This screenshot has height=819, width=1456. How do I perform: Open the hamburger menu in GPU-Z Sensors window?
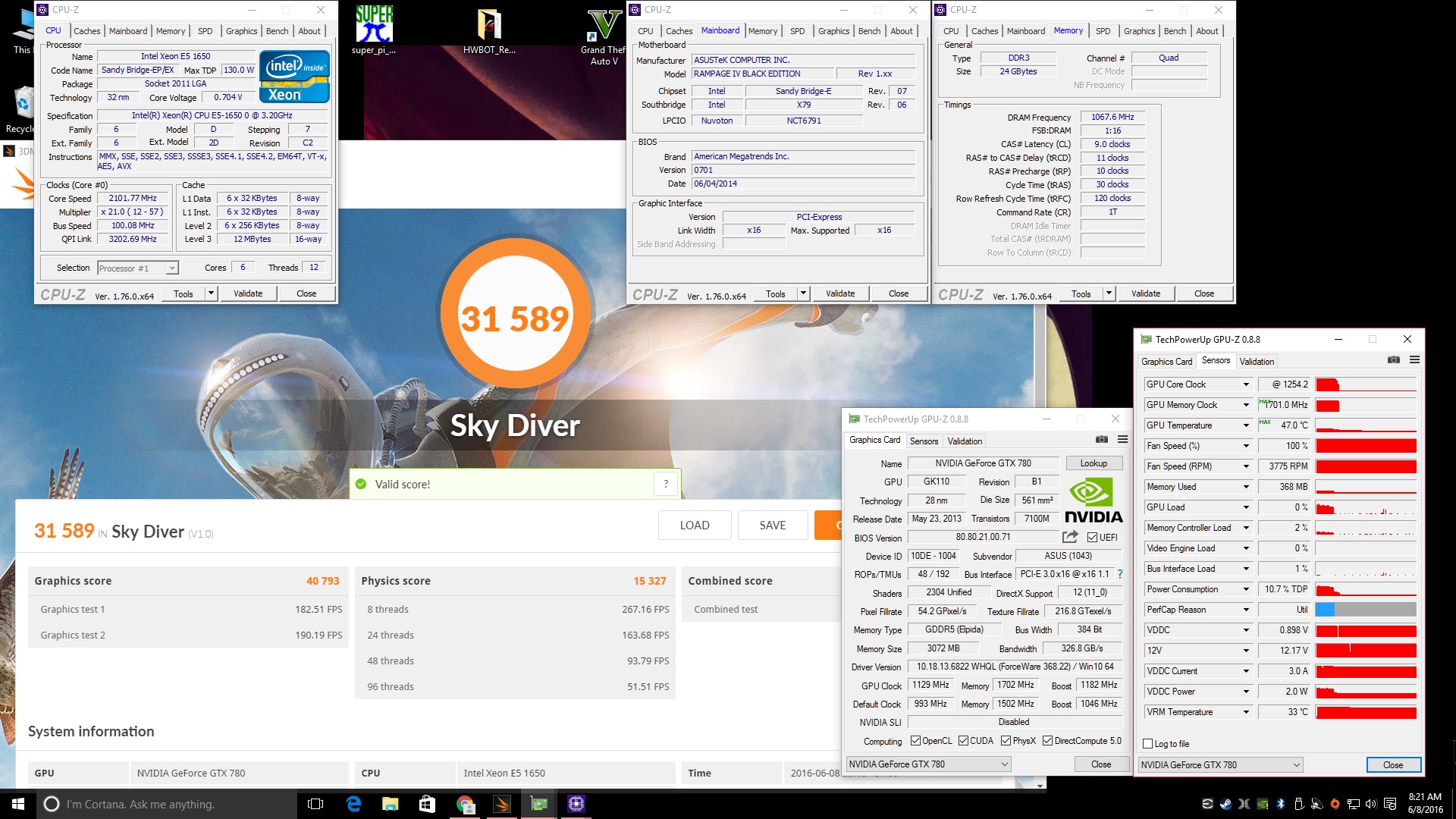coord(1414,360)
